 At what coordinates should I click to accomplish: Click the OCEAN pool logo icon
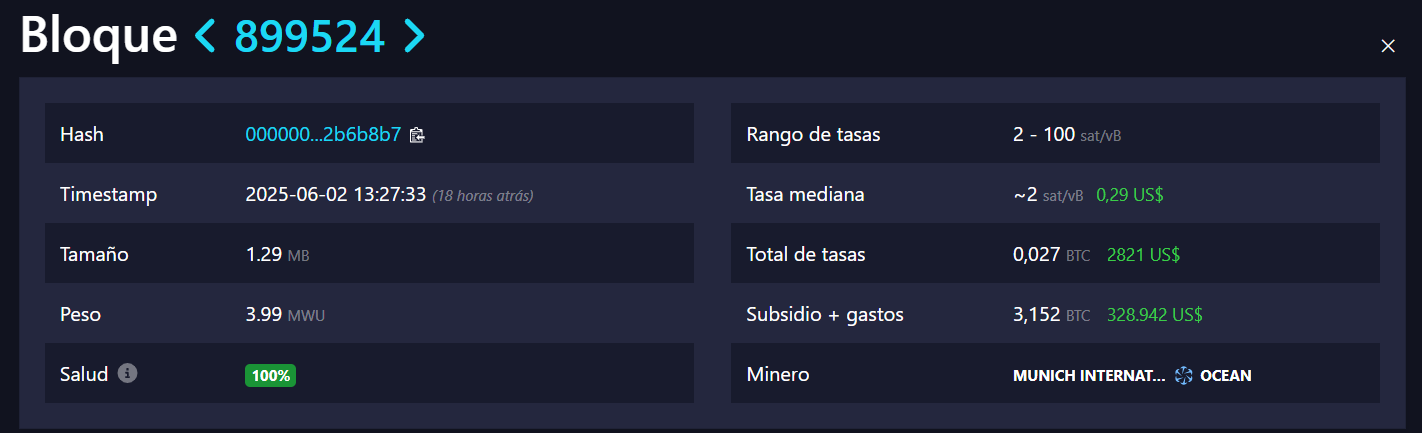click(1184, 376)
